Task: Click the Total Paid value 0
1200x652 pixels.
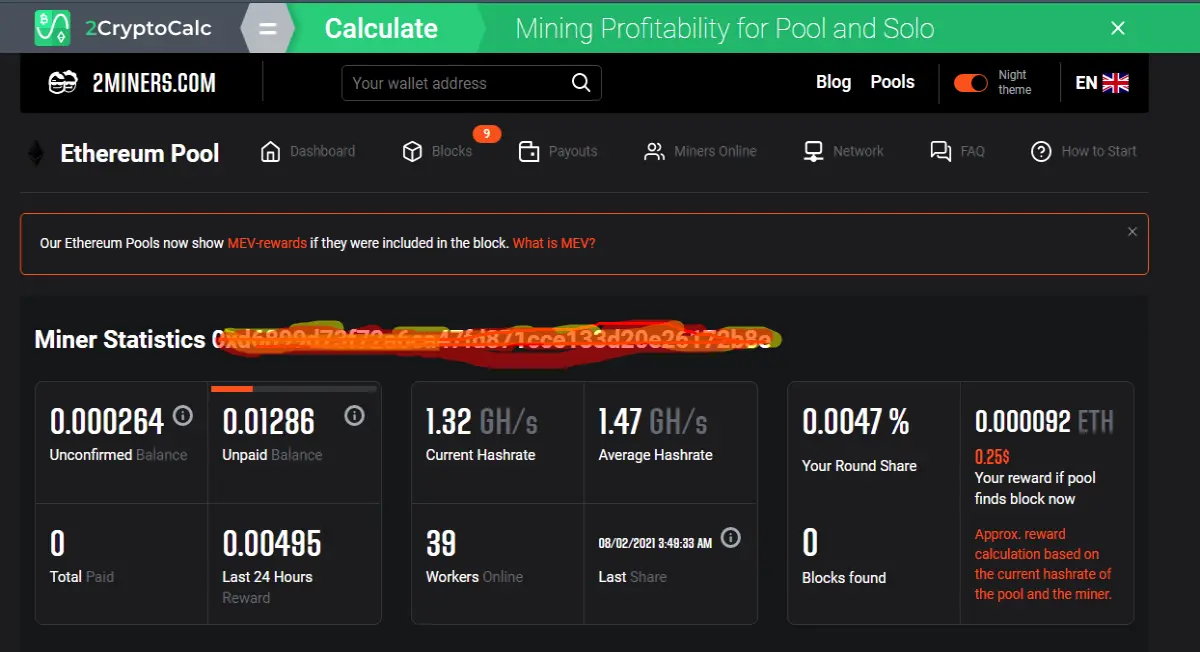Action: click(x=57, y=544)
